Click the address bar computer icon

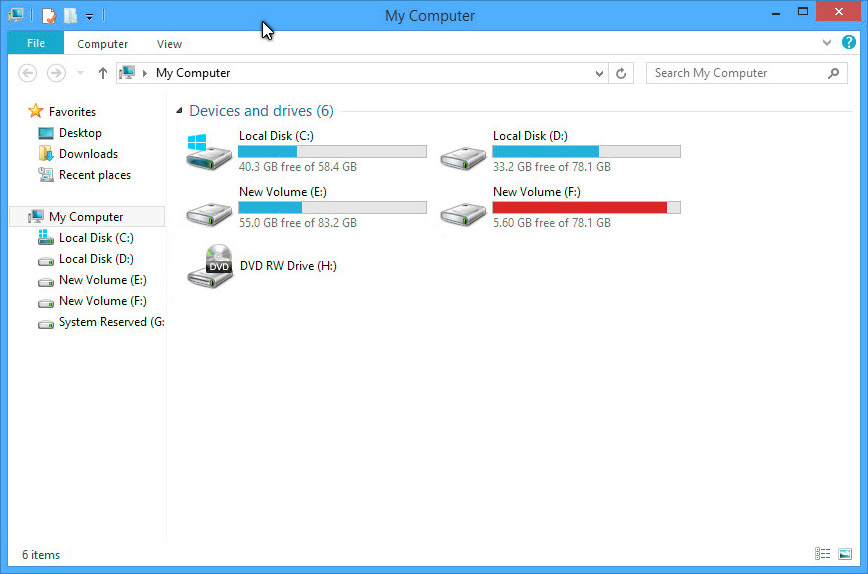click(127, 73)
